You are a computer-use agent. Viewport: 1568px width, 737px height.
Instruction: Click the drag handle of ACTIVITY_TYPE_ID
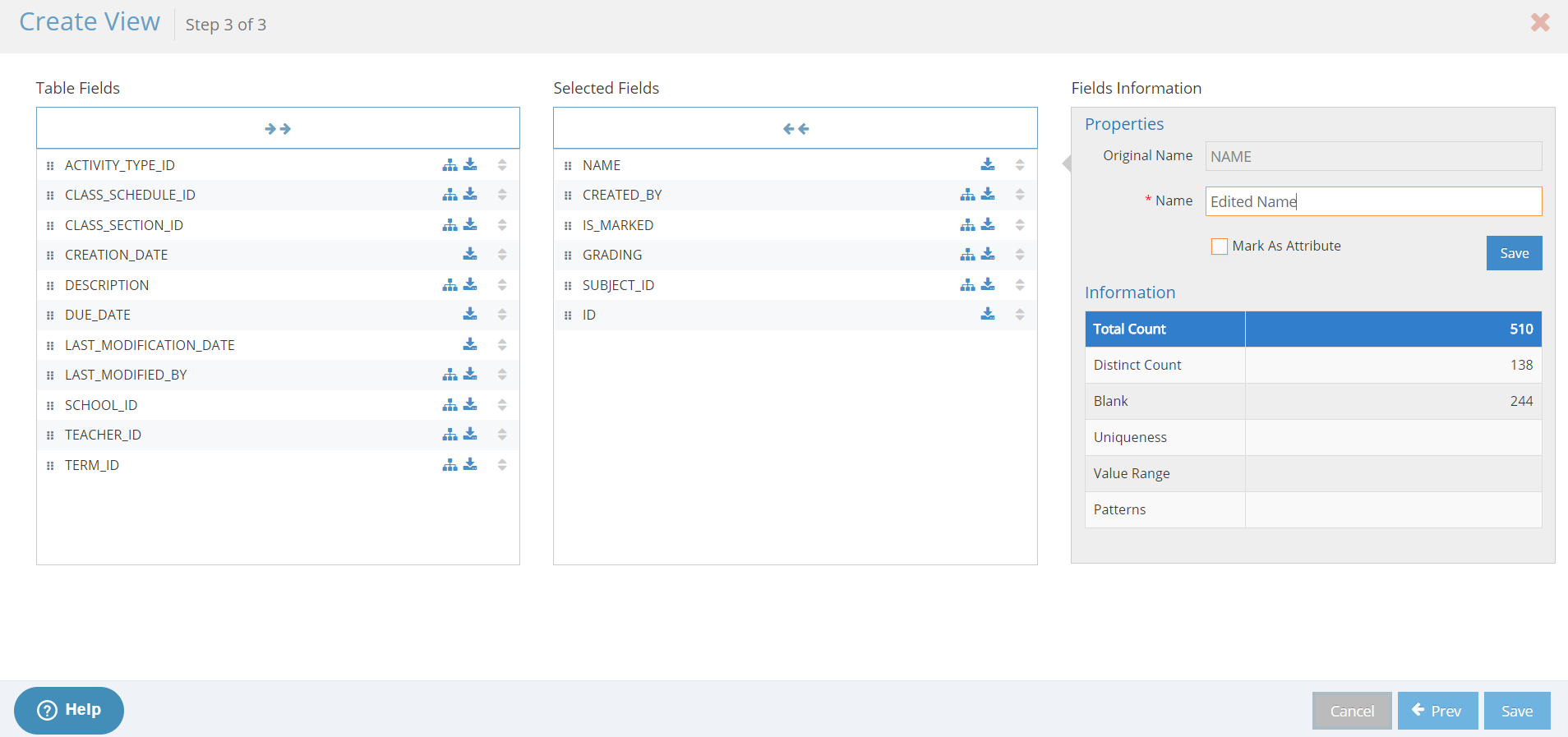pos(50,166)
